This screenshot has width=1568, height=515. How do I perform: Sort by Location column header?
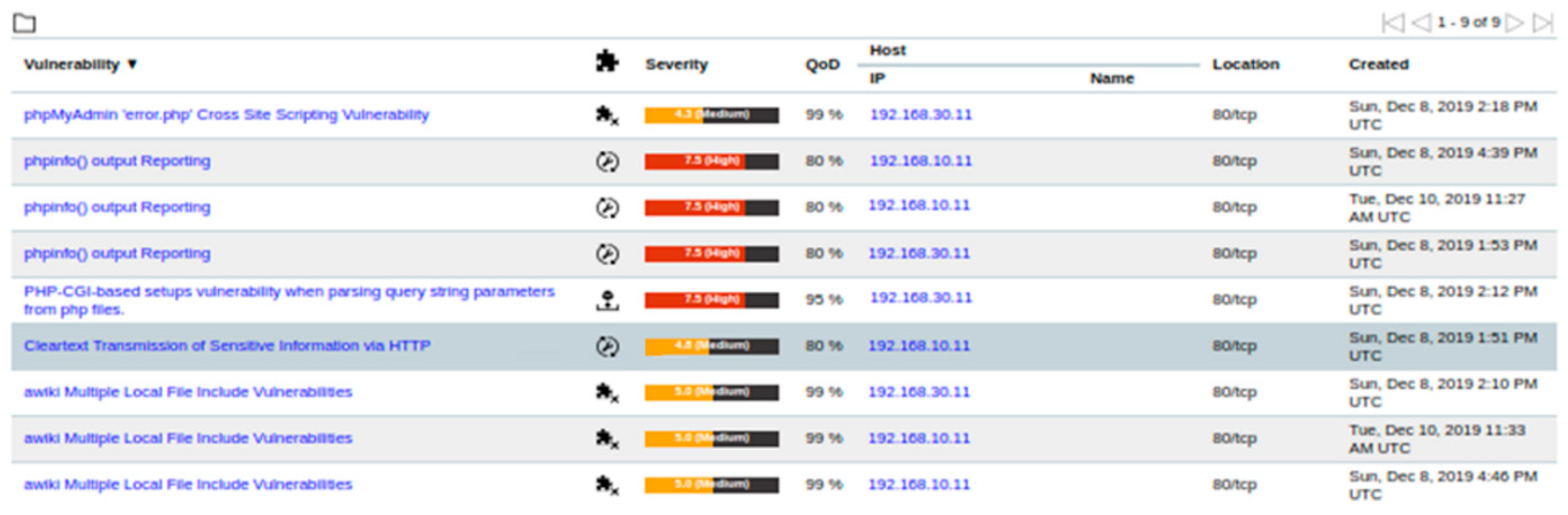[1245, 64]
